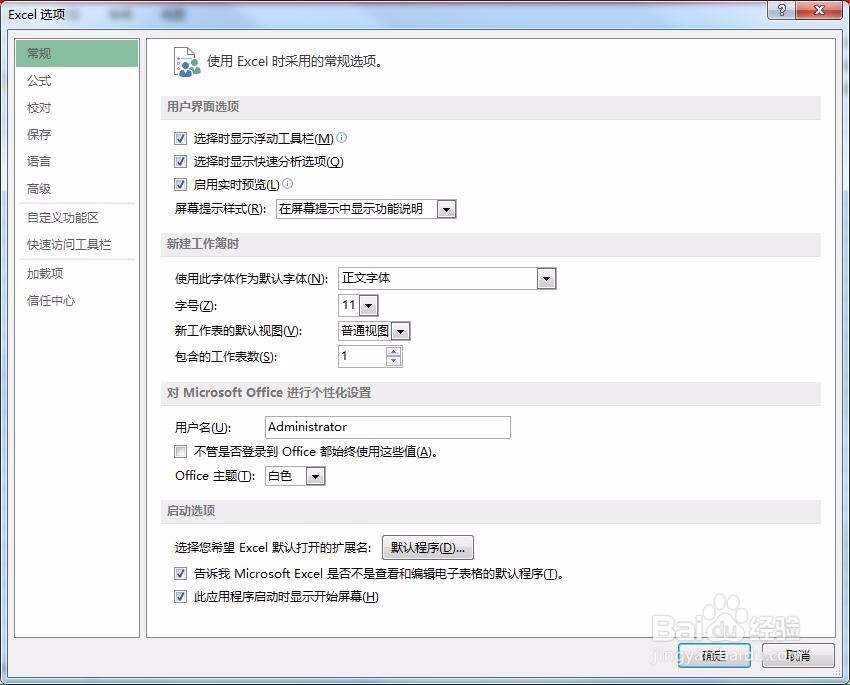Click the help question mark in title bar
This screenshot has width=850, height=685.
781,10
